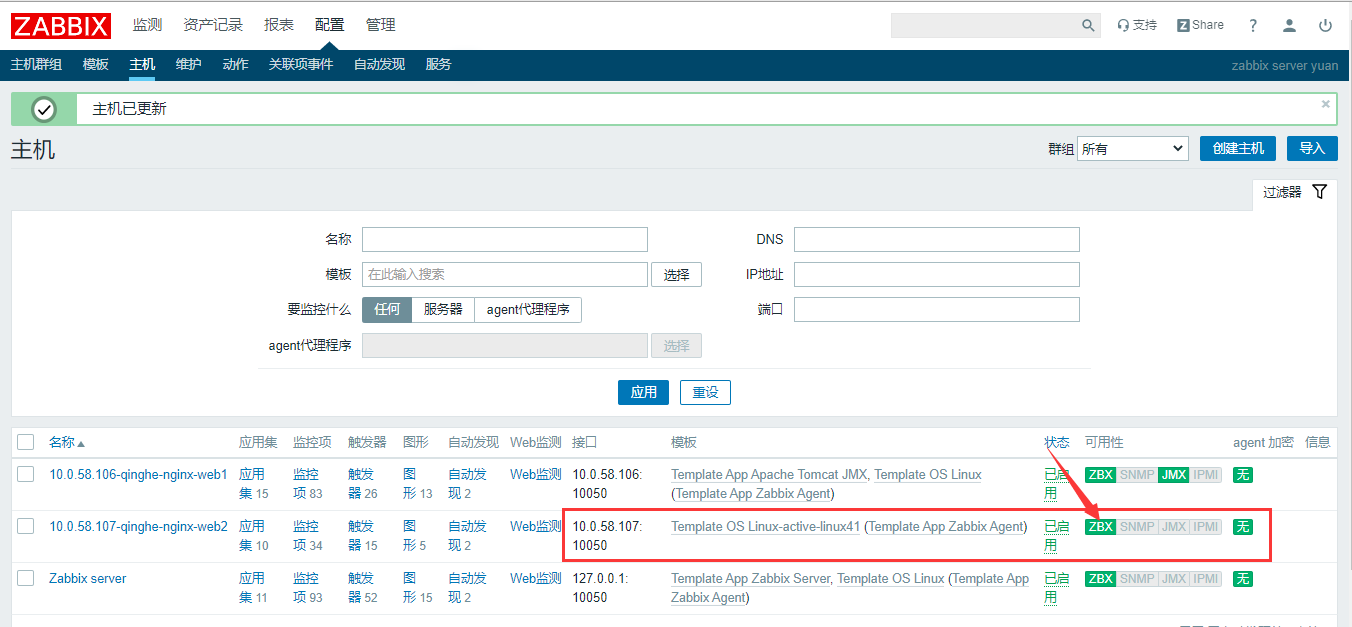
Task: Click the 应用 filter button
Action: click(644, 392)
